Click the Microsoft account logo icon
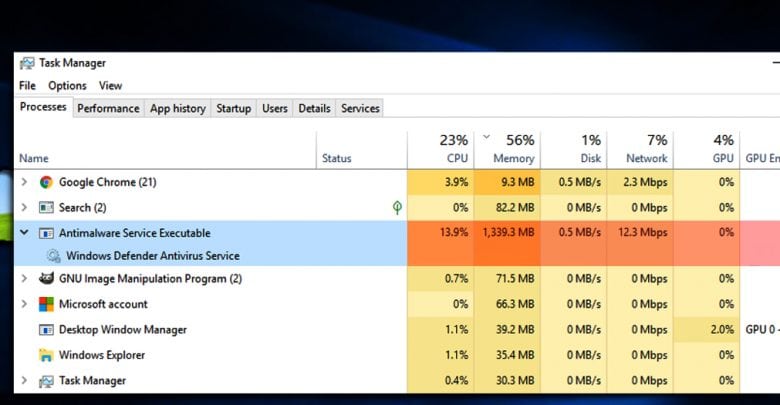The width and height of the screenshot is (780, 405). 46,304
